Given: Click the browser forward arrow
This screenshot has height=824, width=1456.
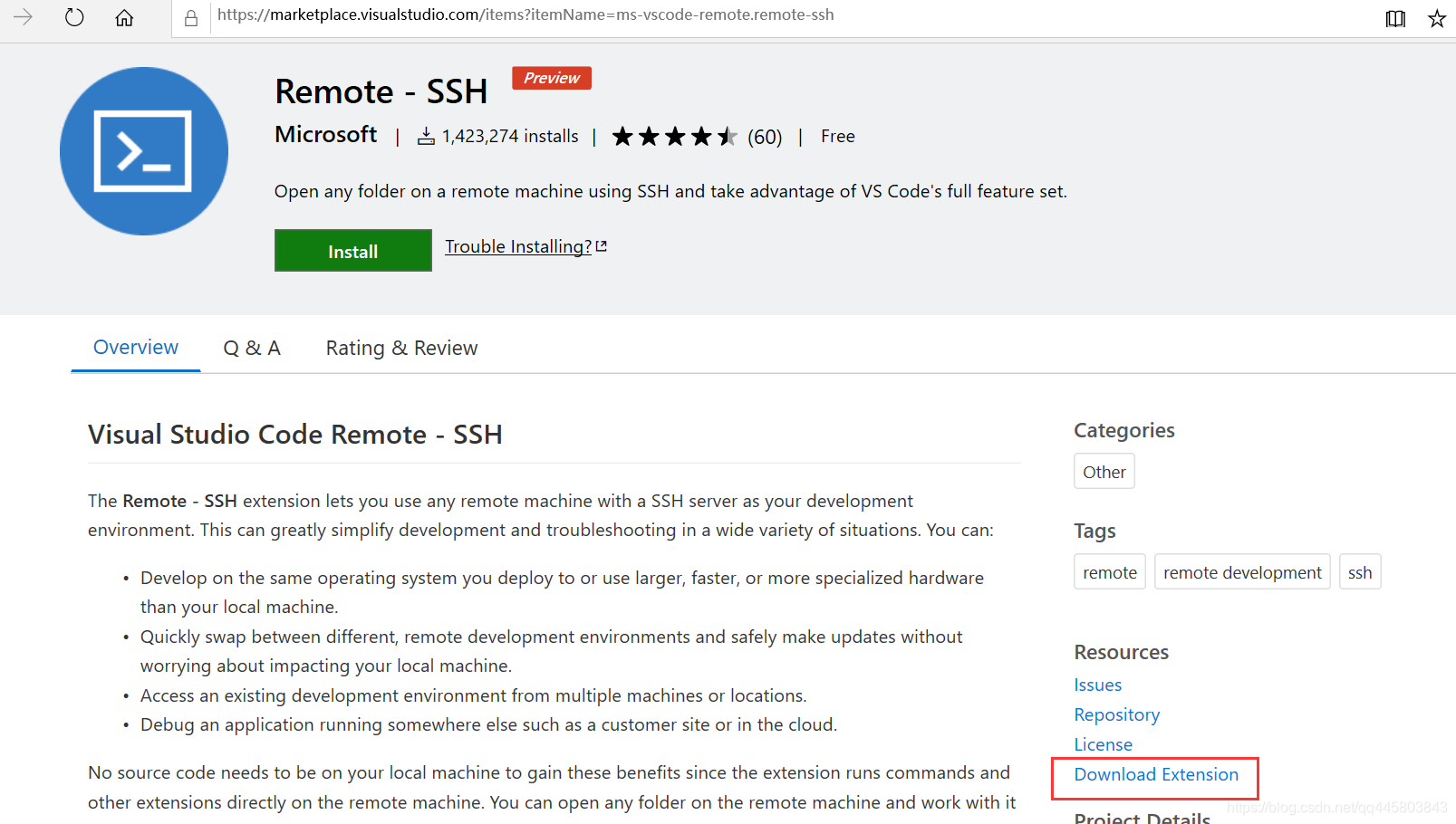Looking at the screenshot, I should pos(23,17).
